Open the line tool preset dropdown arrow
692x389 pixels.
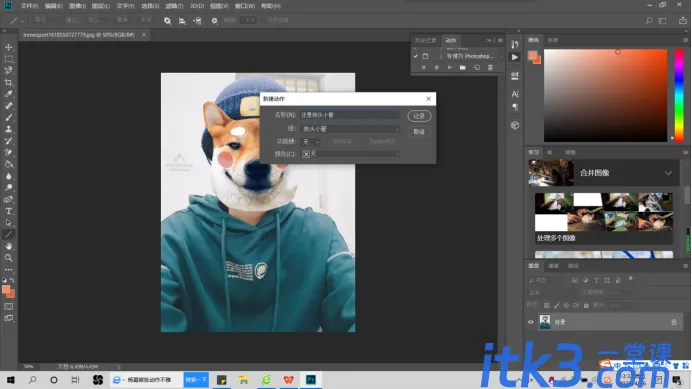click(x=23, y=21)
